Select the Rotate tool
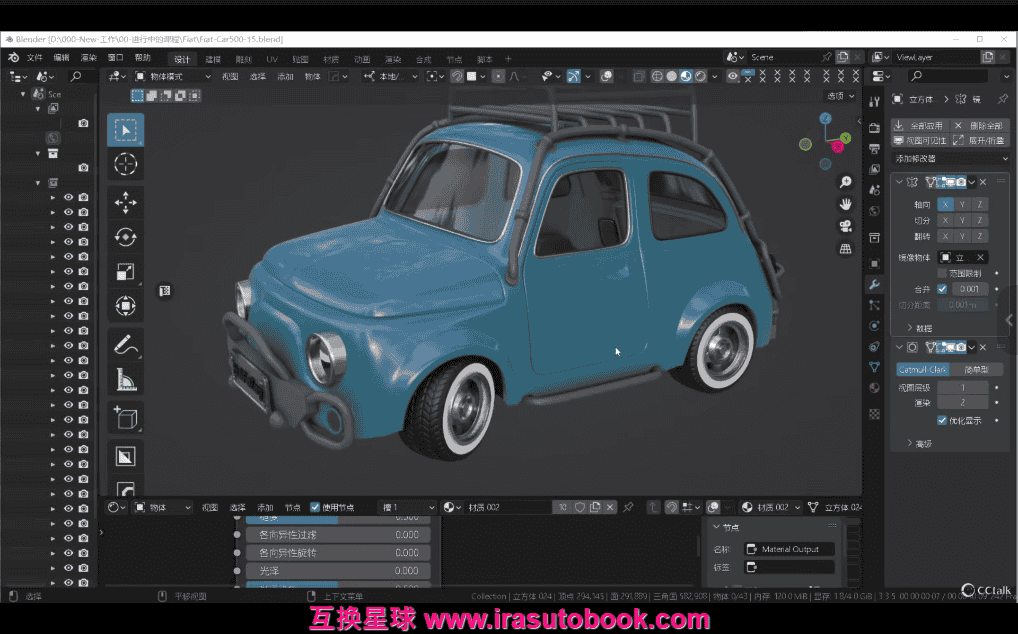This screenshot has width=1018, height=634. pos(126,237)
